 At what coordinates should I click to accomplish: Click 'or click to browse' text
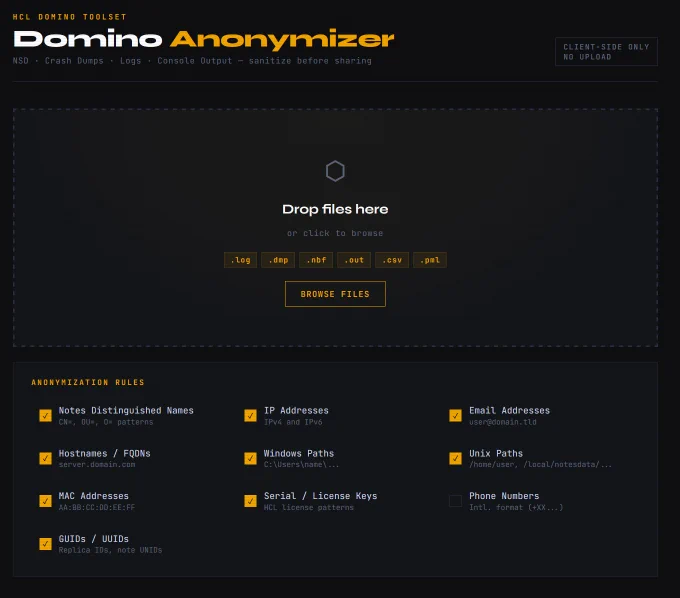[335, 233]
